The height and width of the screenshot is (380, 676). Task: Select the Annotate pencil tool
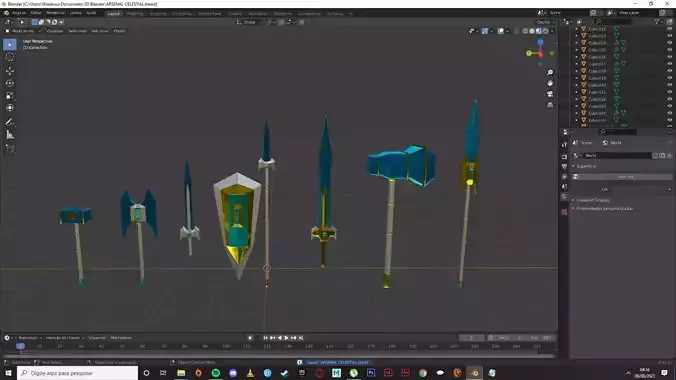pos(10,122)
